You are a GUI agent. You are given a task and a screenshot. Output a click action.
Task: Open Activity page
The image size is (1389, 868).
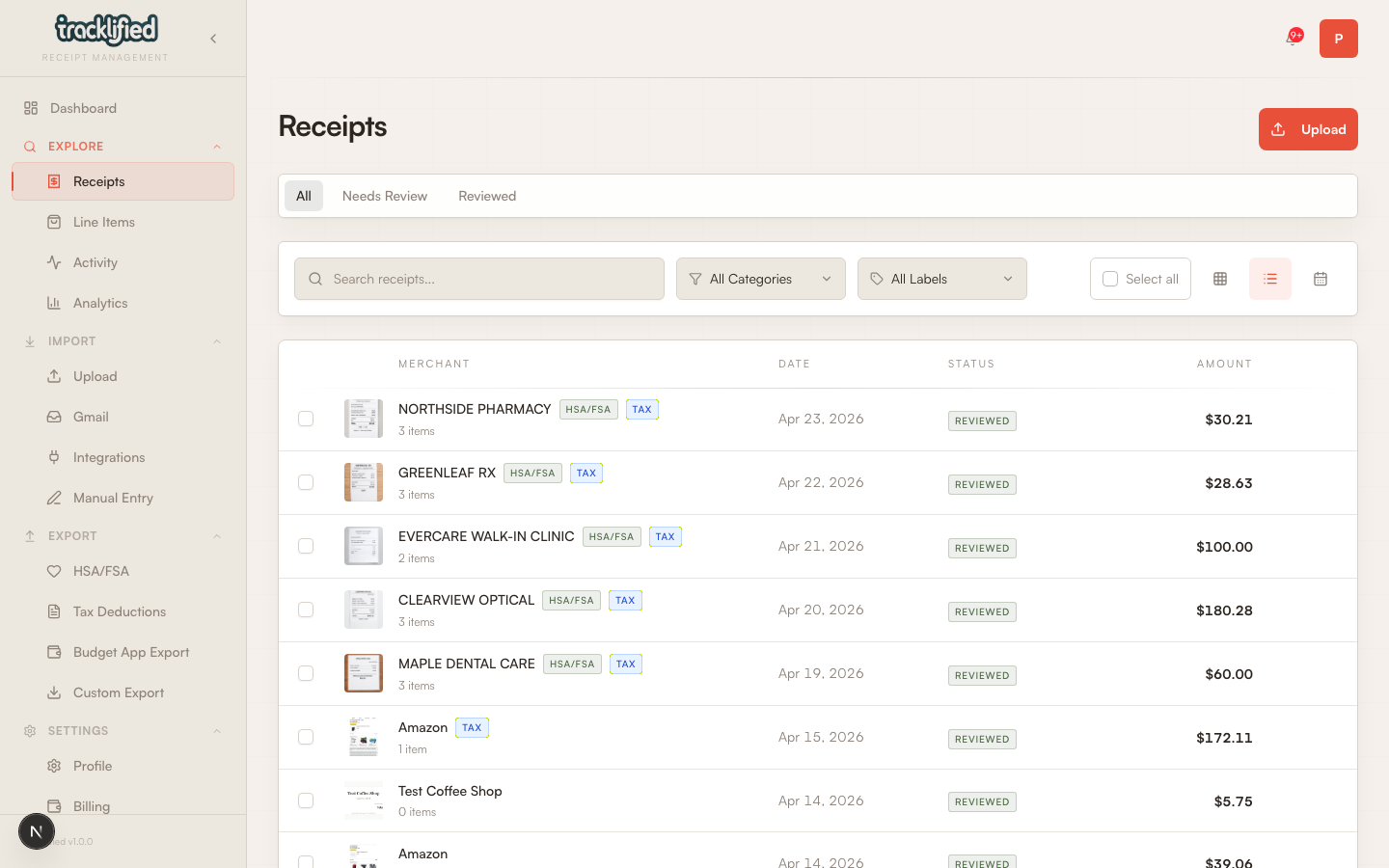tap(123, 262)
